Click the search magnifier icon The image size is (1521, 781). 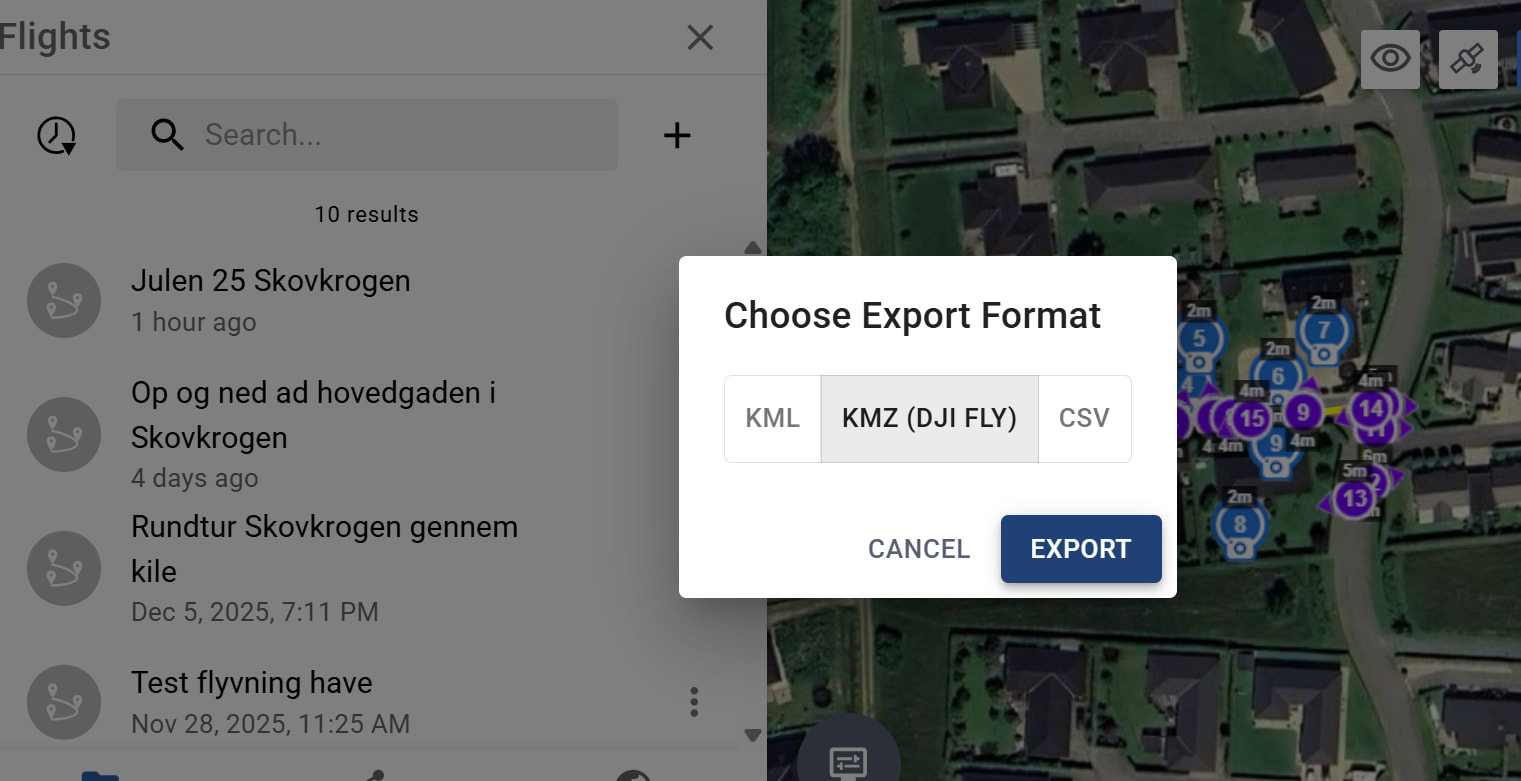pos(167,135)
